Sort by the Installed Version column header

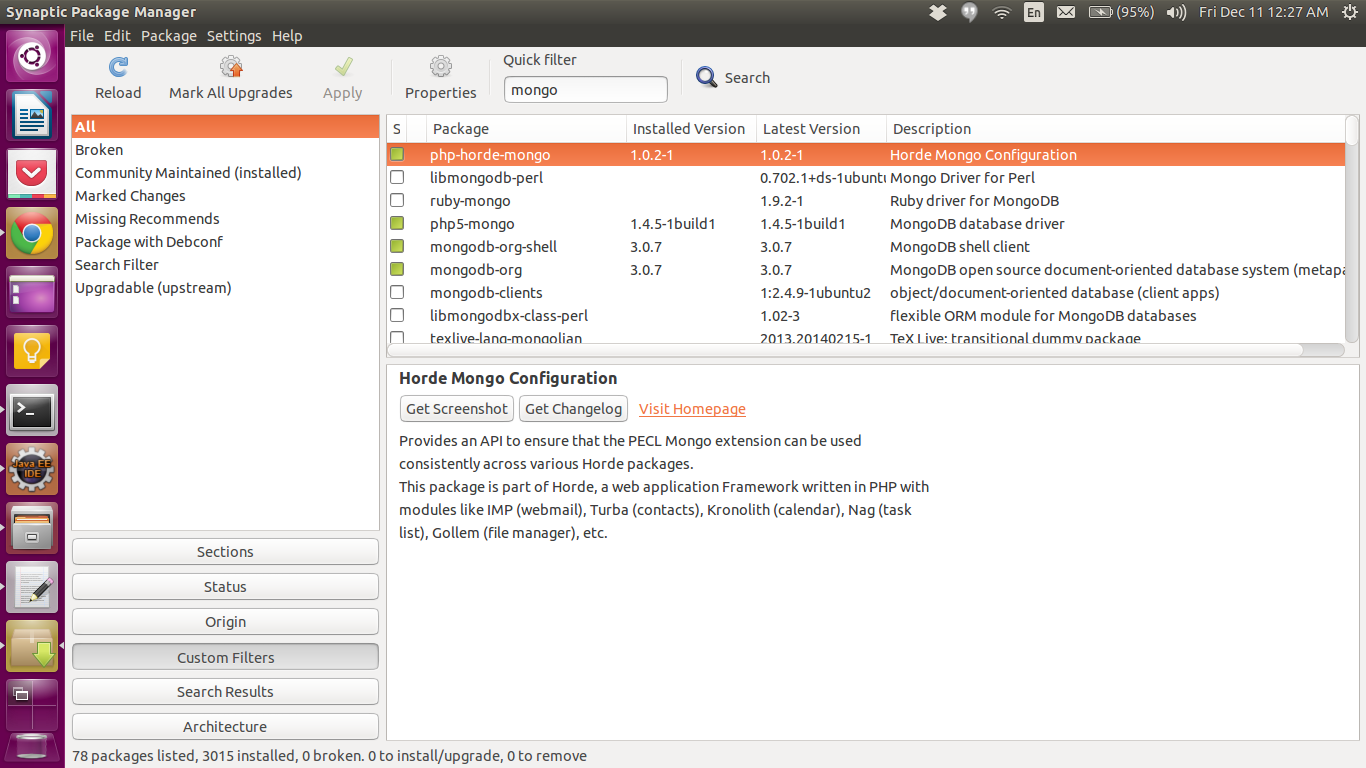pos(691,129)
